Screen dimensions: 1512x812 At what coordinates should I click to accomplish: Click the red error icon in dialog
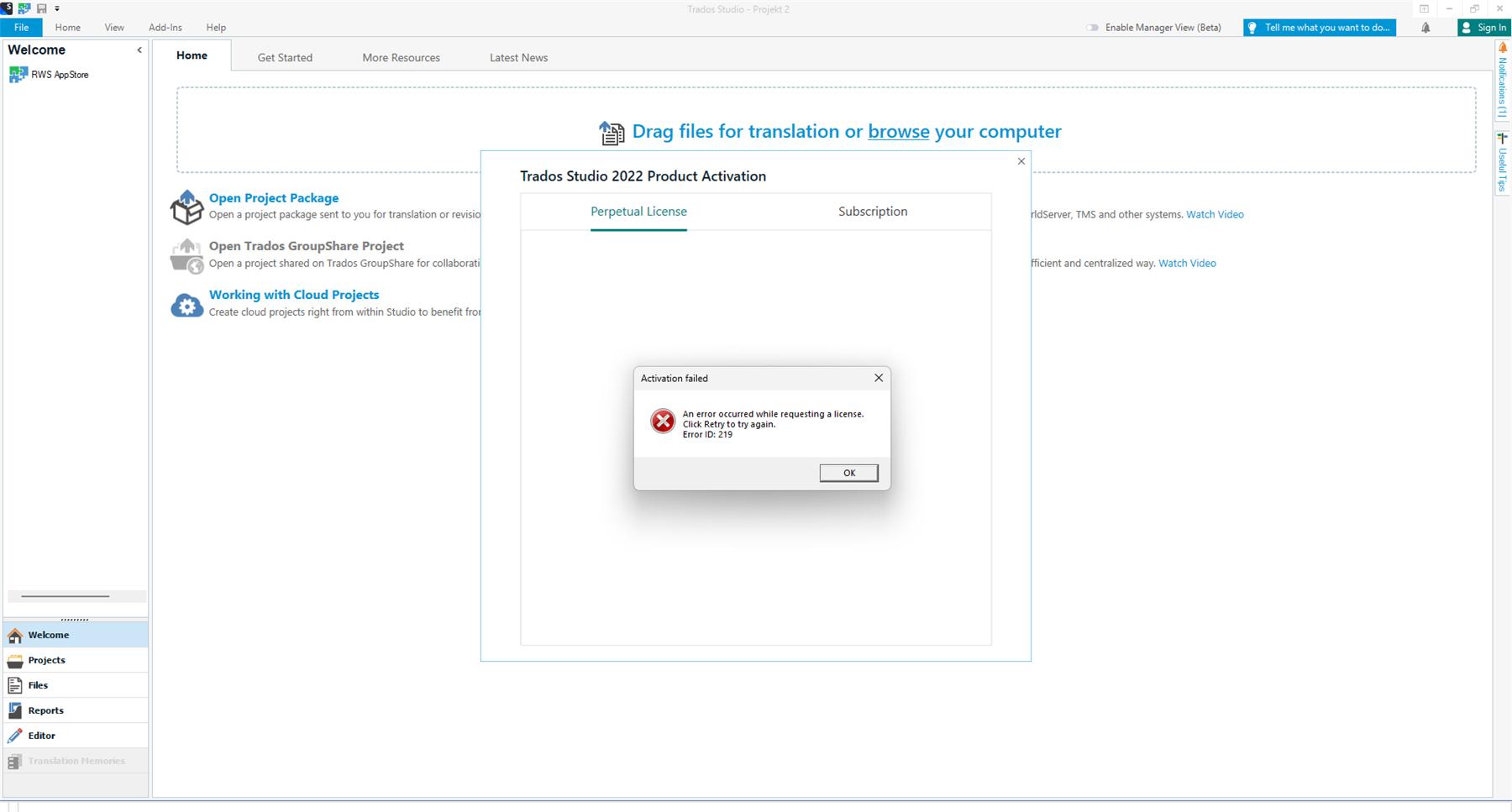tap(663, 421)
